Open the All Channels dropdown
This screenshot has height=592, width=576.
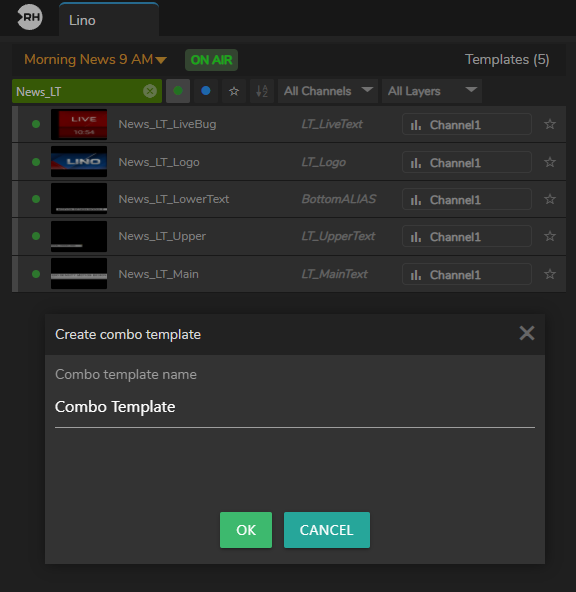[x=328, y=91]
